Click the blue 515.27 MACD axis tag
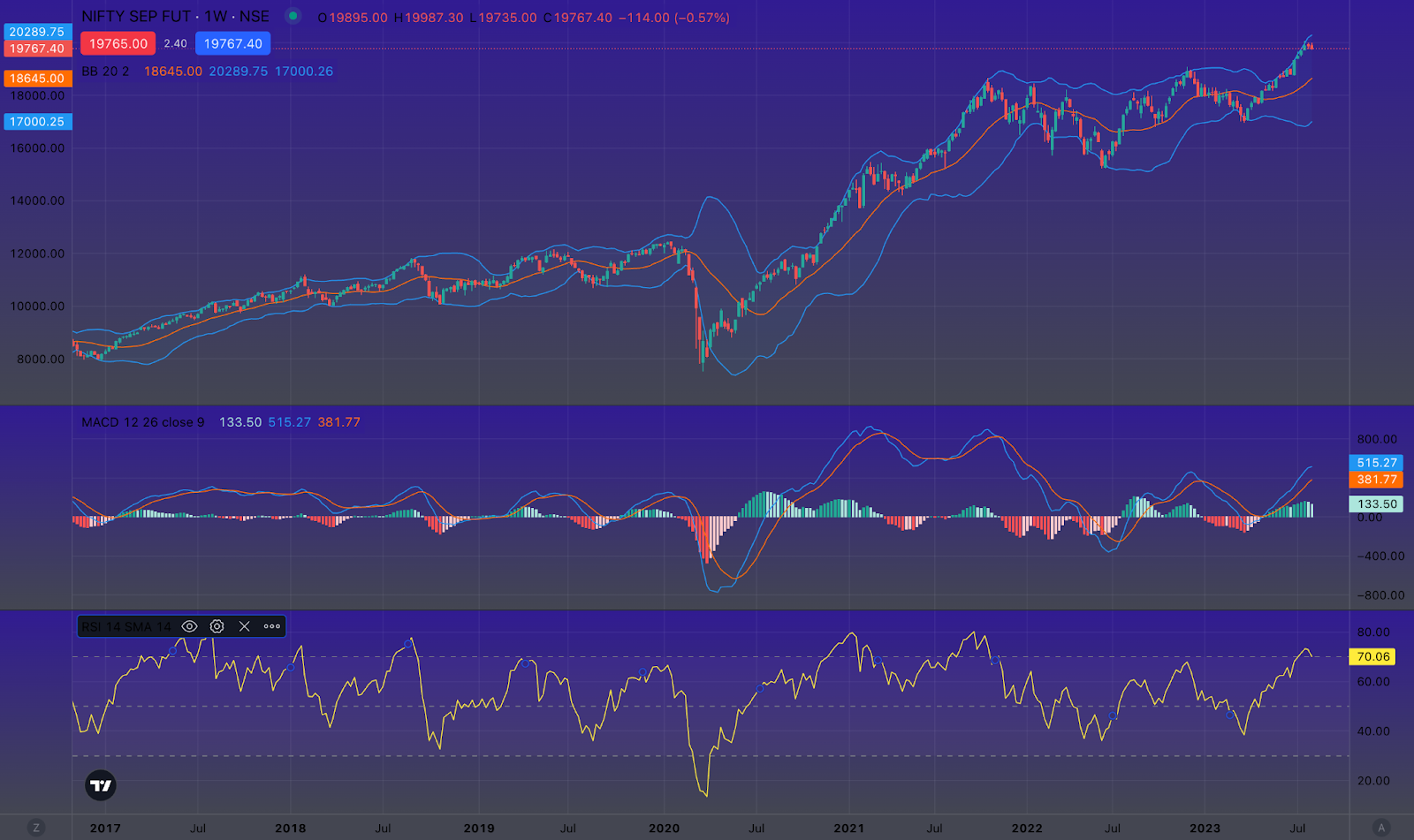 click(x=1377, y=463)
